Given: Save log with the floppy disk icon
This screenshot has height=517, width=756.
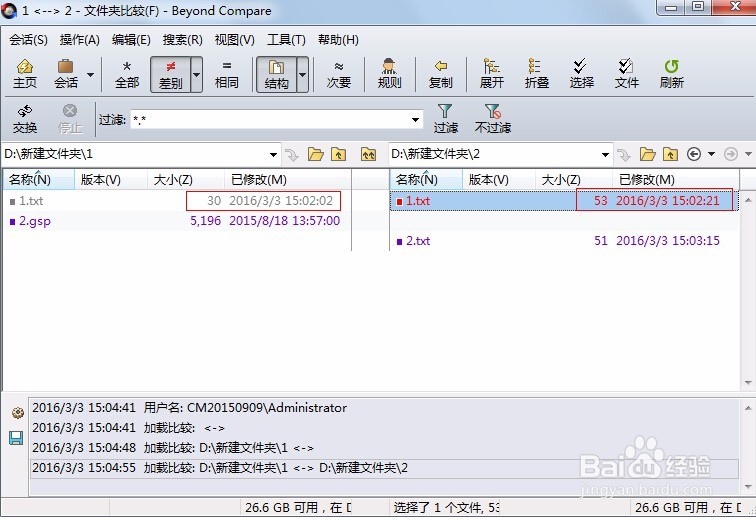Looking at the screenshot, I should point(16,438).
